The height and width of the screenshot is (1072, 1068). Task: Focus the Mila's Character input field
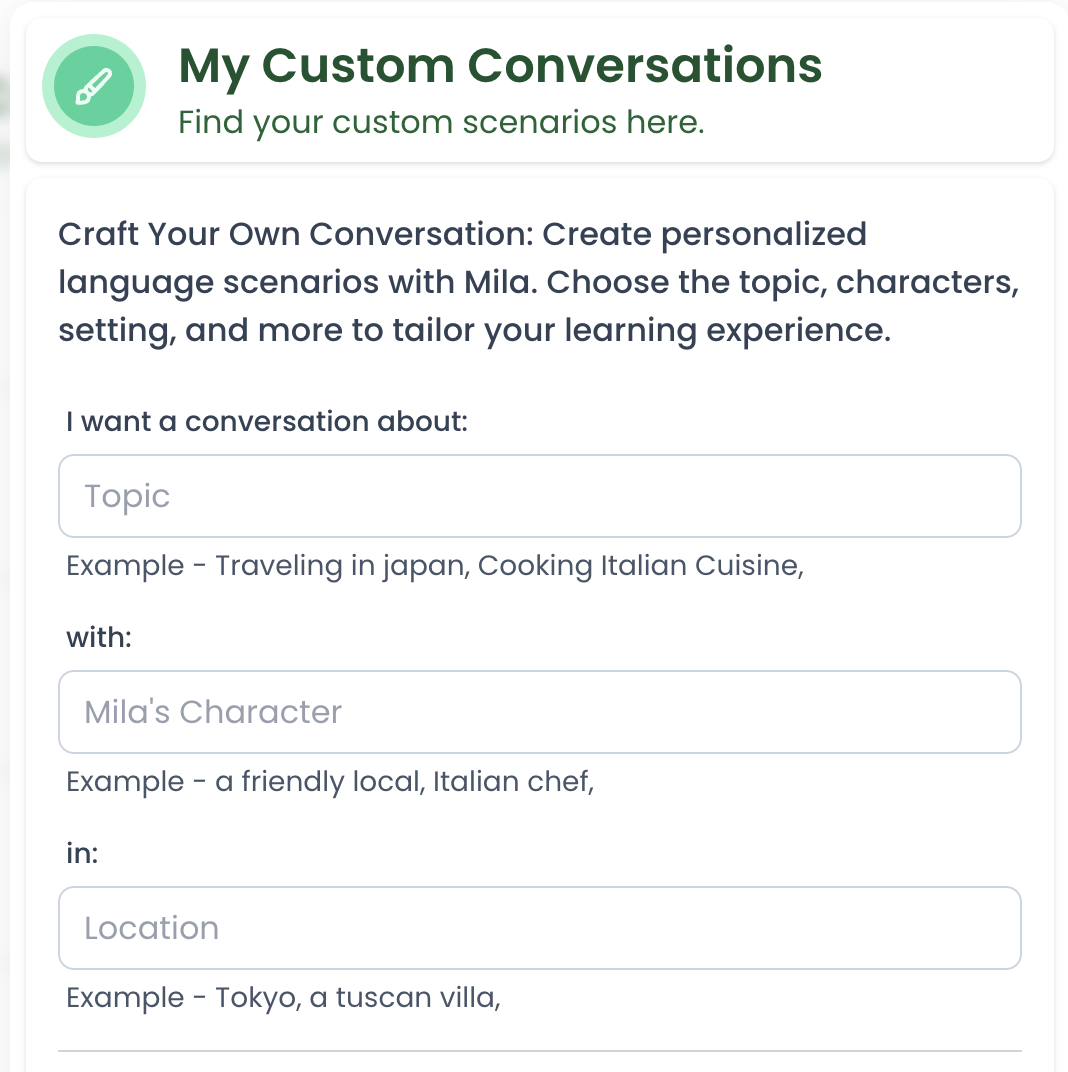pyautogui.click(x=540, y=712)
